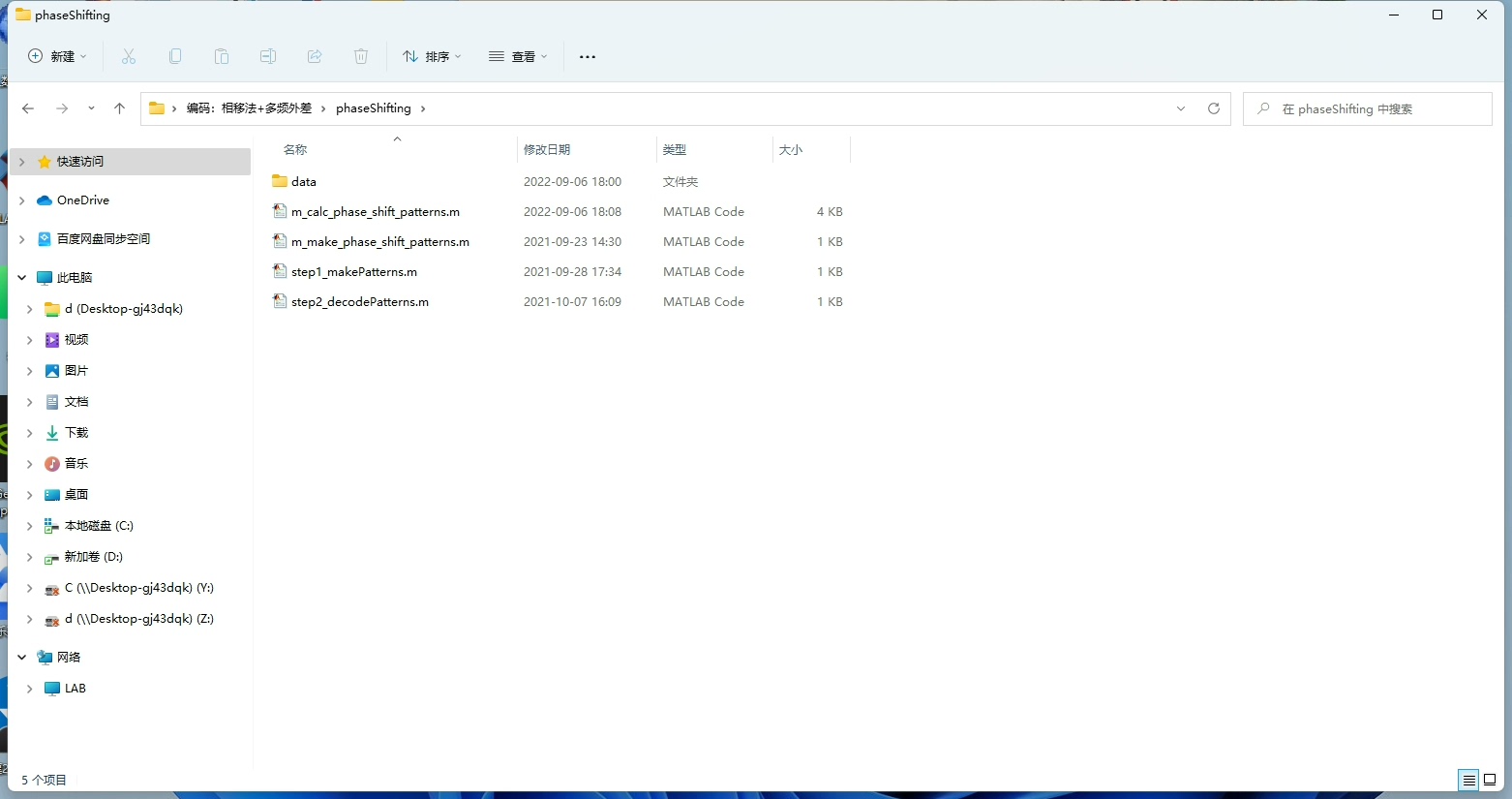Image resolution: width=1512 pixels, height=799 pixels.
Task: Select C (\\Desktop-gj43dqk) (Y:) network drive
Action: click(x=139, y=588)
